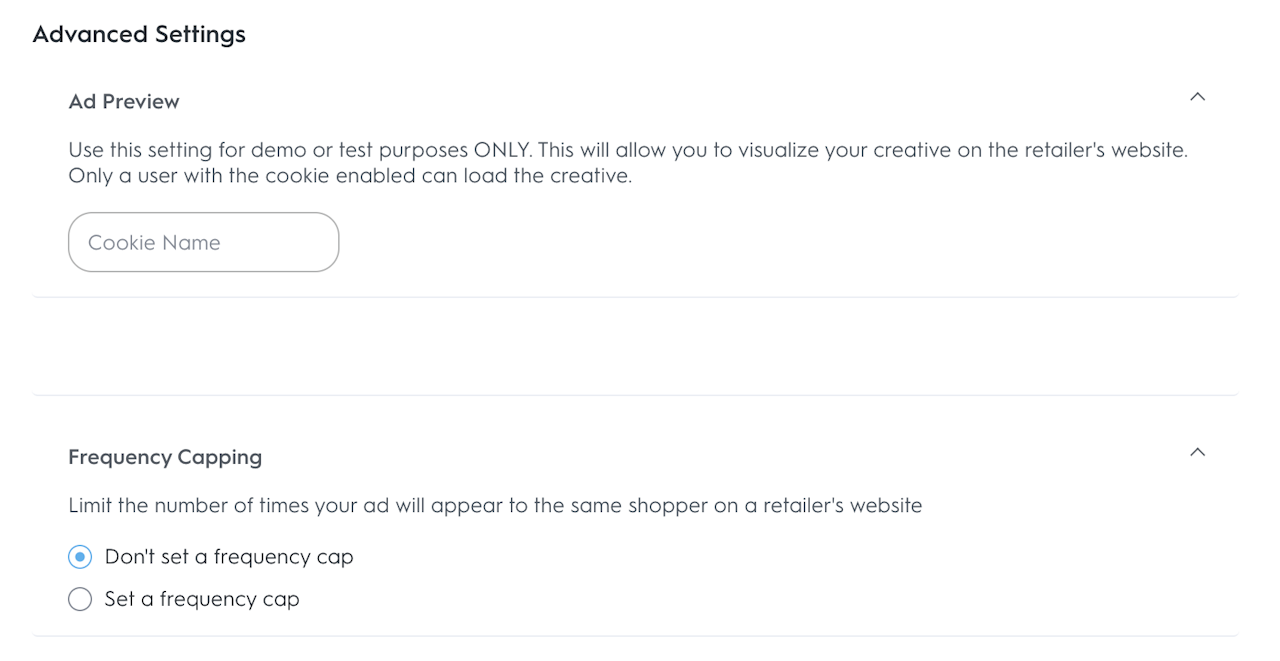Click the Frequency Capping section title
This screenshot has height=661, width=1280.
click(165, 457)
